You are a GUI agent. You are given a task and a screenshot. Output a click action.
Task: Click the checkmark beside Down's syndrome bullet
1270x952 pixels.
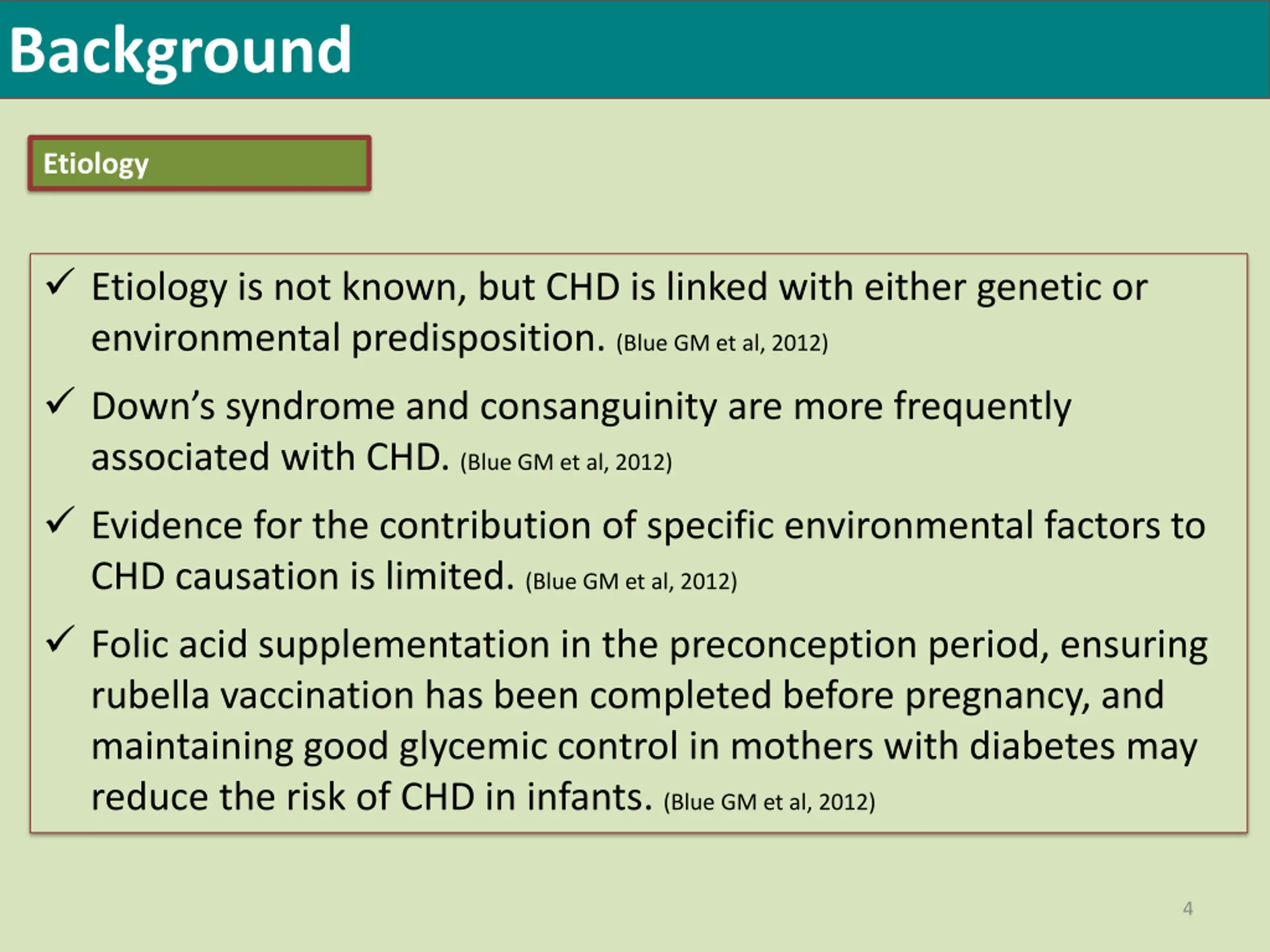[x=61, y=401]
